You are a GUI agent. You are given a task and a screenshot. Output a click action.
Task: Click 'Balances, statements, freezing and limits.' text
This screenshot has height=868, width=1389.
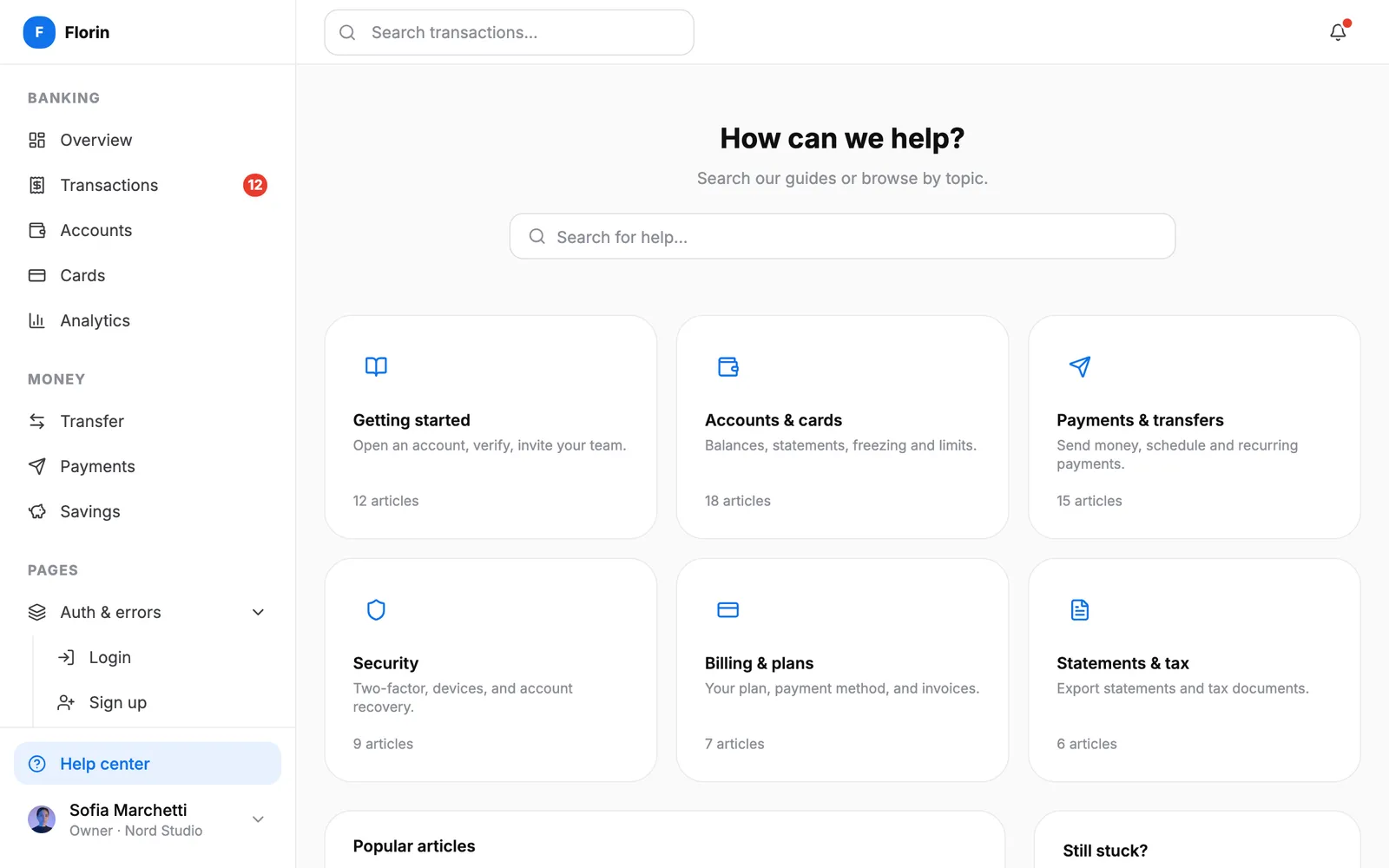point(840,445)
